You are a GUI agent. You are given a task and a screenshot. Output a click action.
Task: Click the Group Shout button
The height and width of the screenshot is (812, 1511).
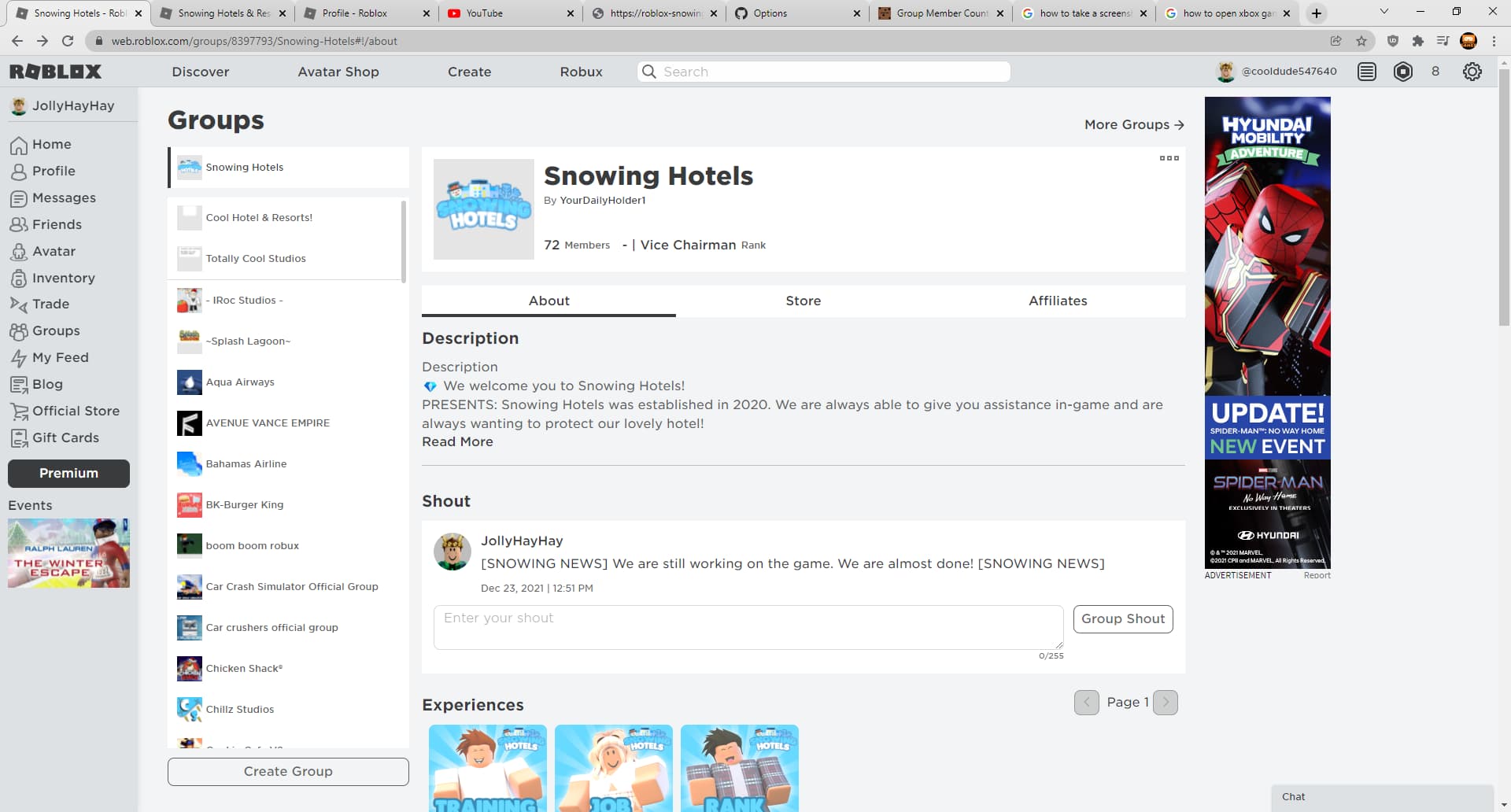click(1123, 618)
